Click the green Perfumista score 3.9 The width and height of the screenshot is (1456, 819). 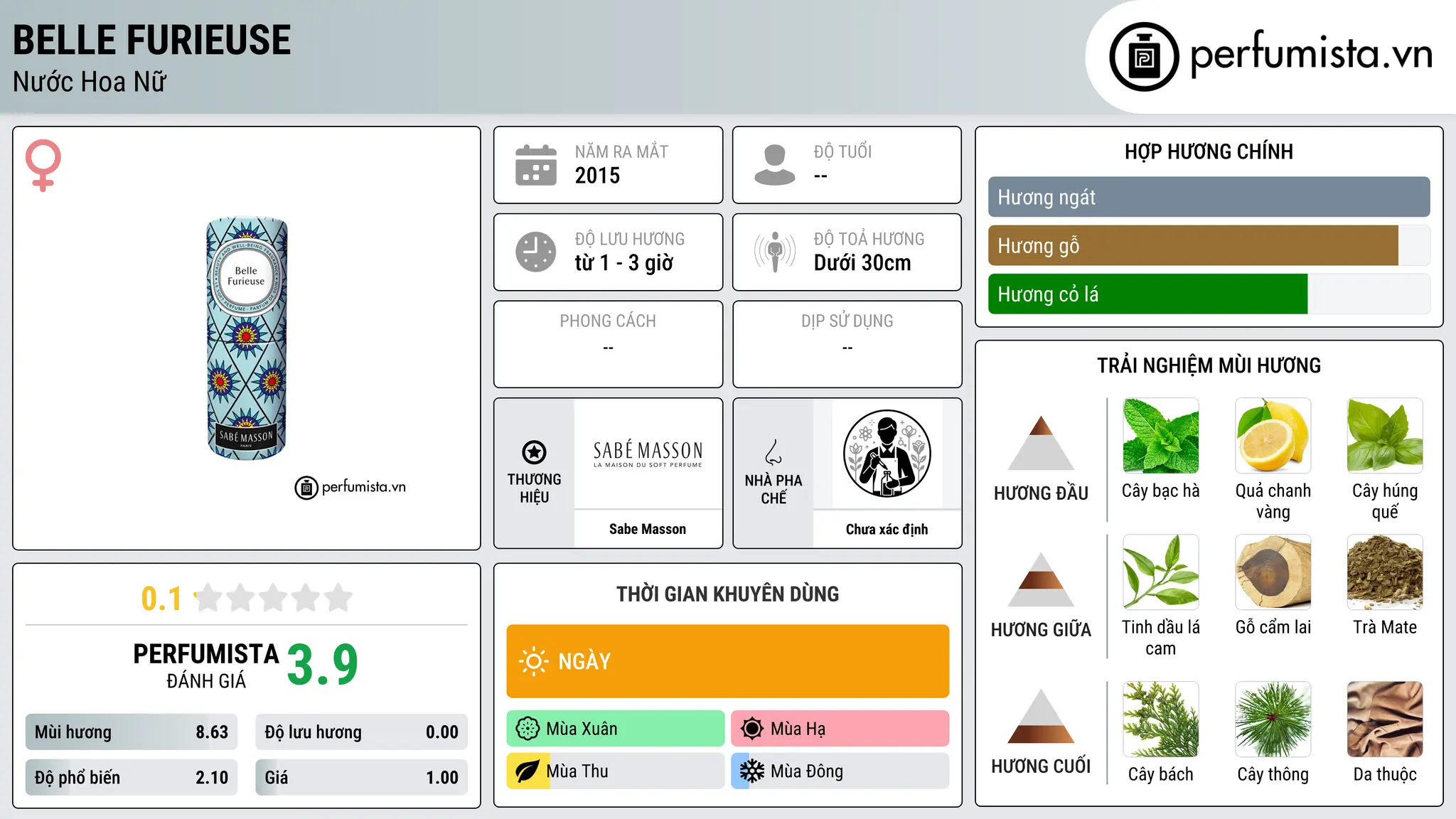point(323,665)
